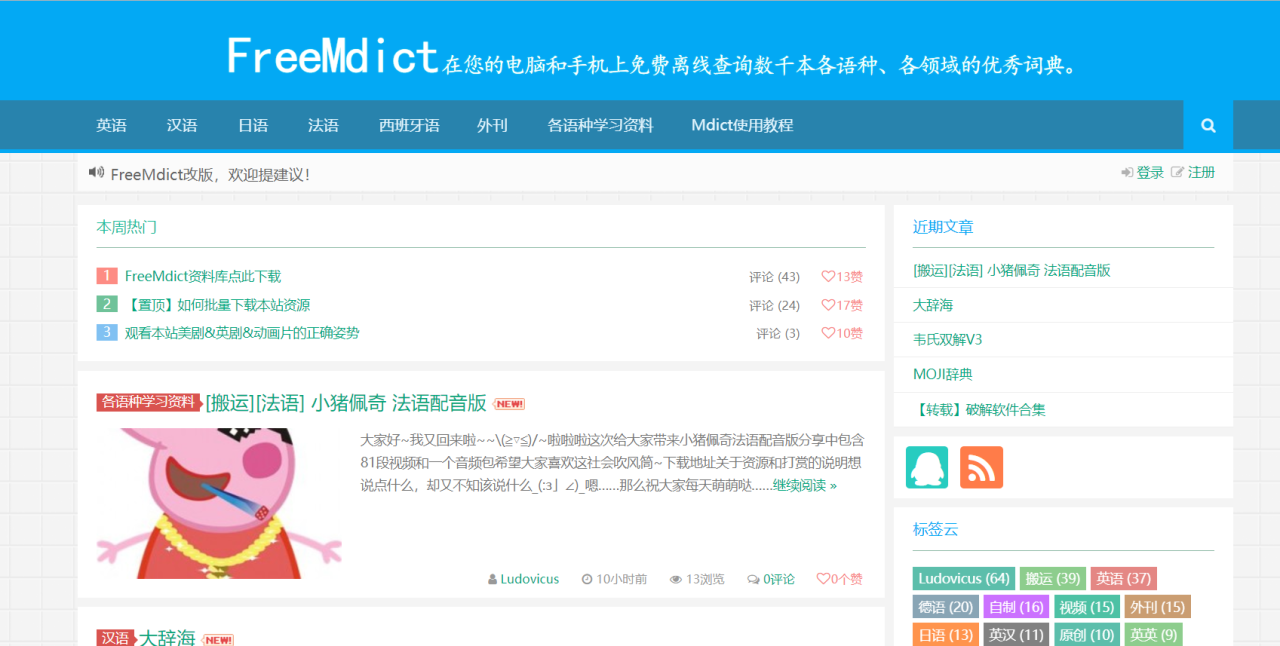Like the post with 13赞

842,277
